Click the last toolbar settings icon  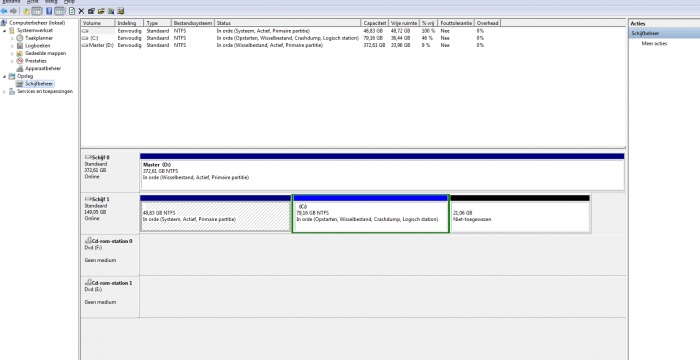pos(121,11)
